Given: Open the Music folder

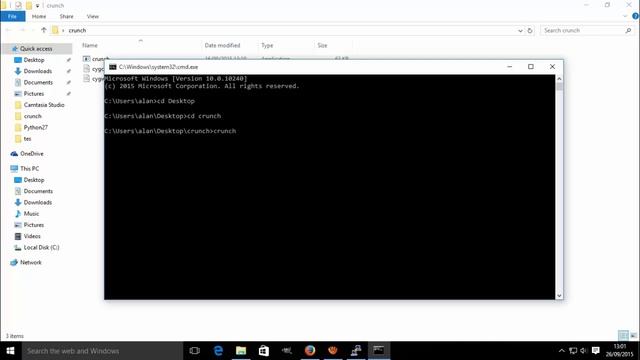Looking at the screenshot, I should [x=31, y=213].
